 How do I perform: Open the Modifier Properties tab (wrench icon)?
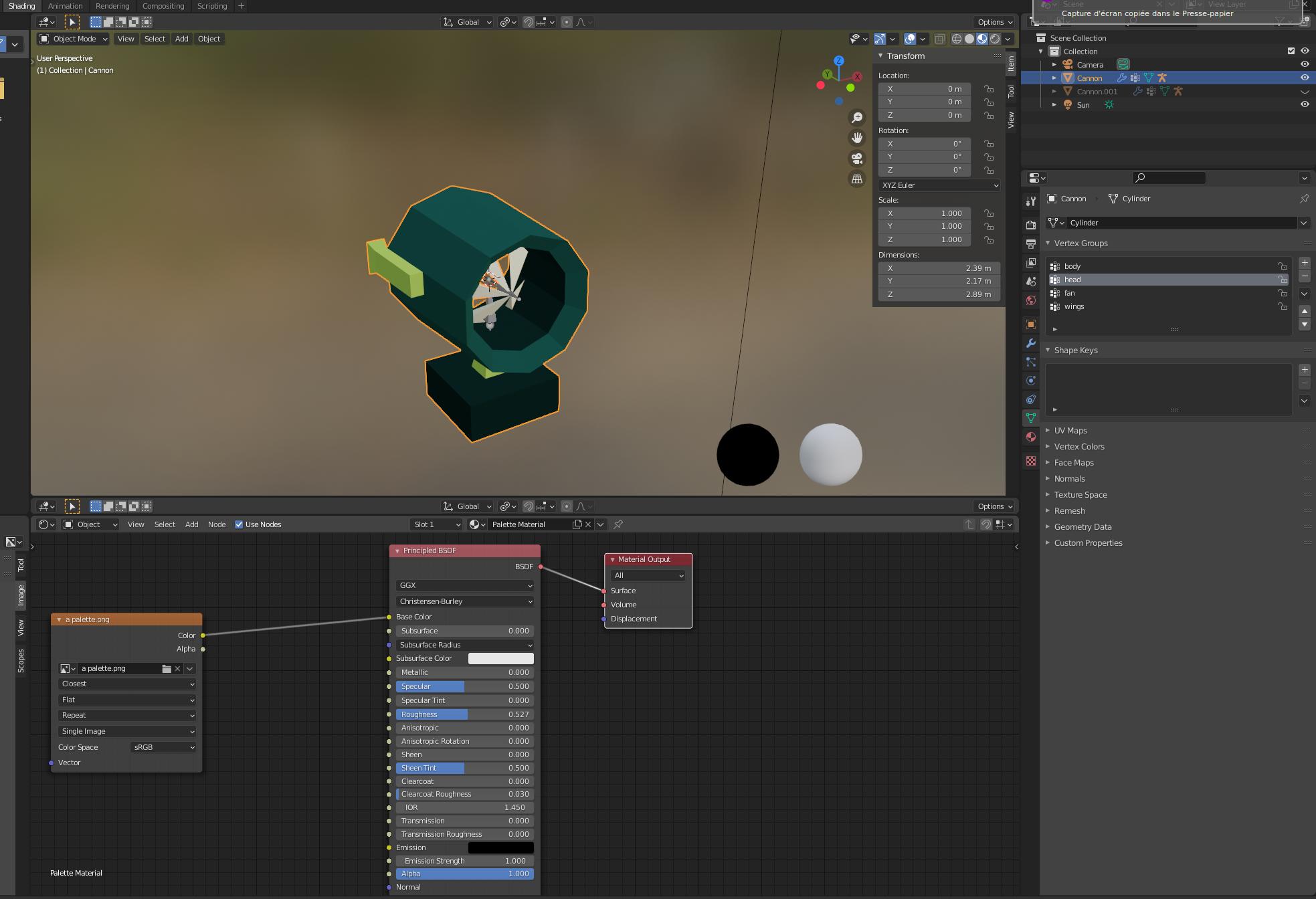point(1030,344)
